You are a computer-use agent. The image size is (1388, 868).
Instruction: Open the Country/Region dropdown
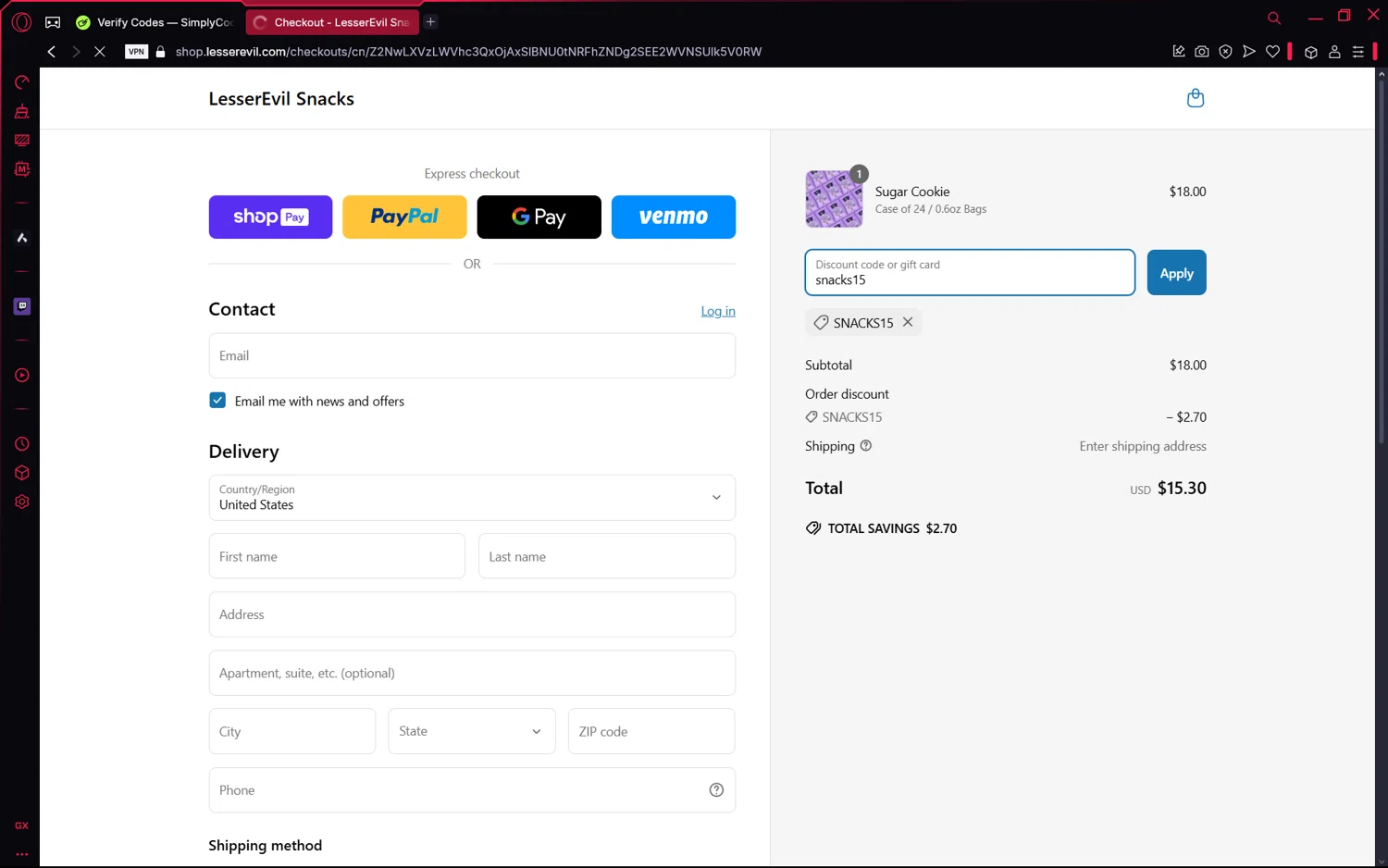(x=472, y=498)
